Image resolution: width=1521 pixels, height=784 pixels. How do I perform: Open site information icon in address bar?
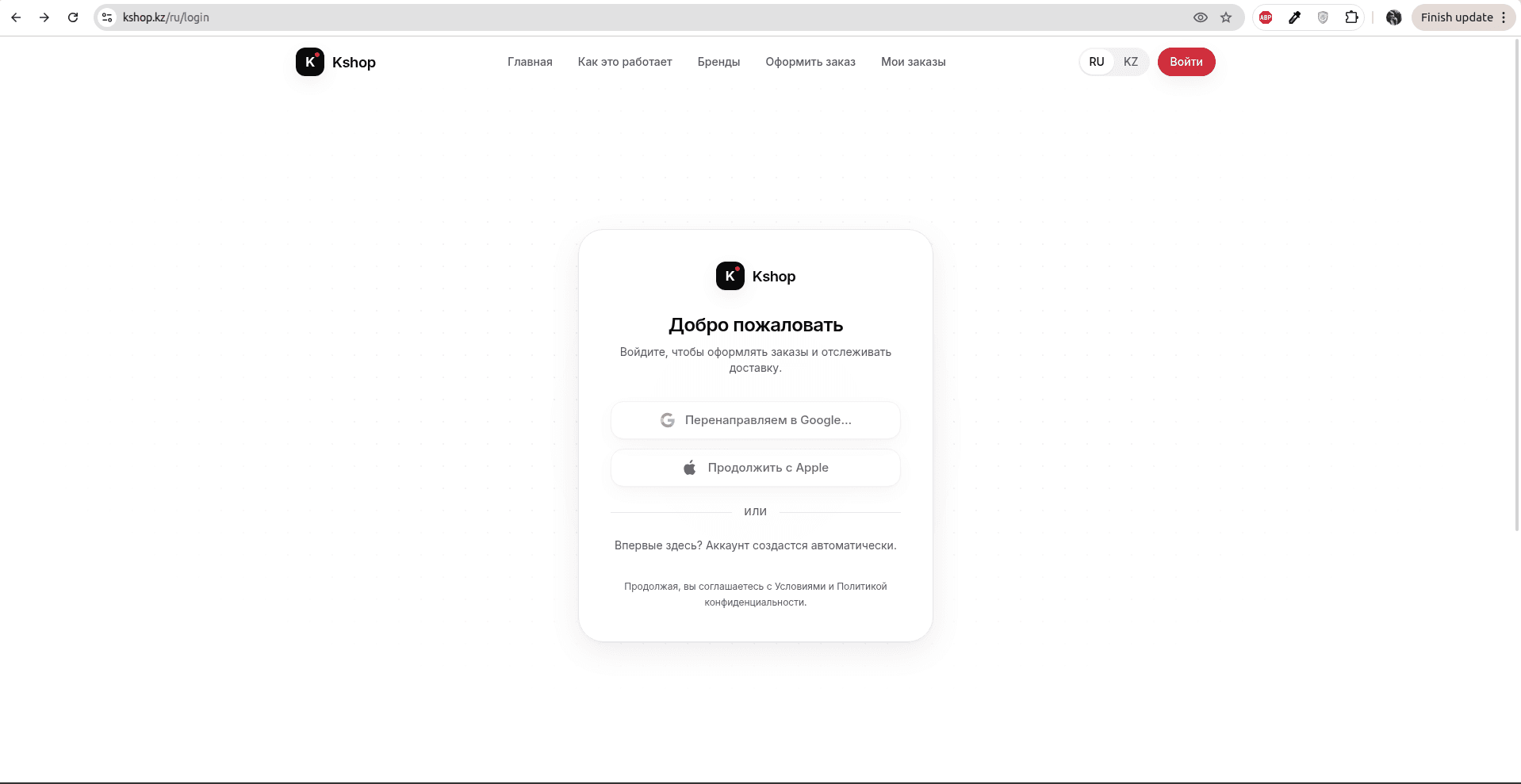[107, 17]
